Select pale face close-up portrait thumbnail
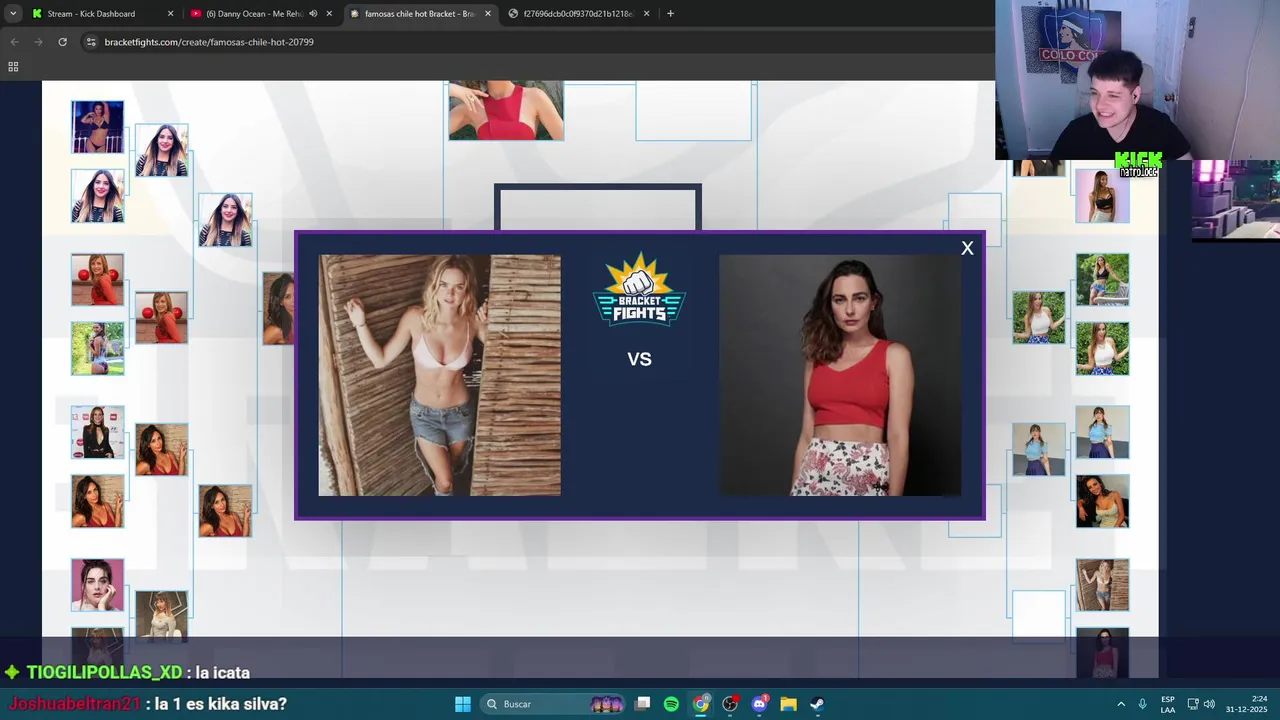The height and width of the screenshot is (720, 1280). click(x=97, y=585)
